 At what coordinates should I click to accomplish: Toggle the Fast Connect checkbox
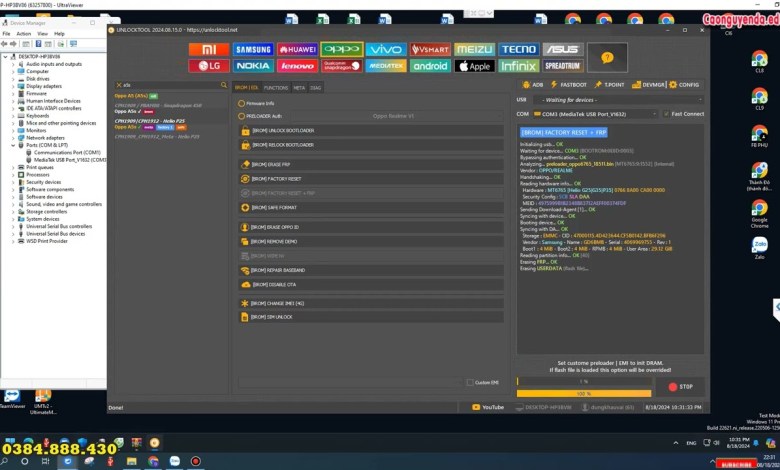point(665,114)
